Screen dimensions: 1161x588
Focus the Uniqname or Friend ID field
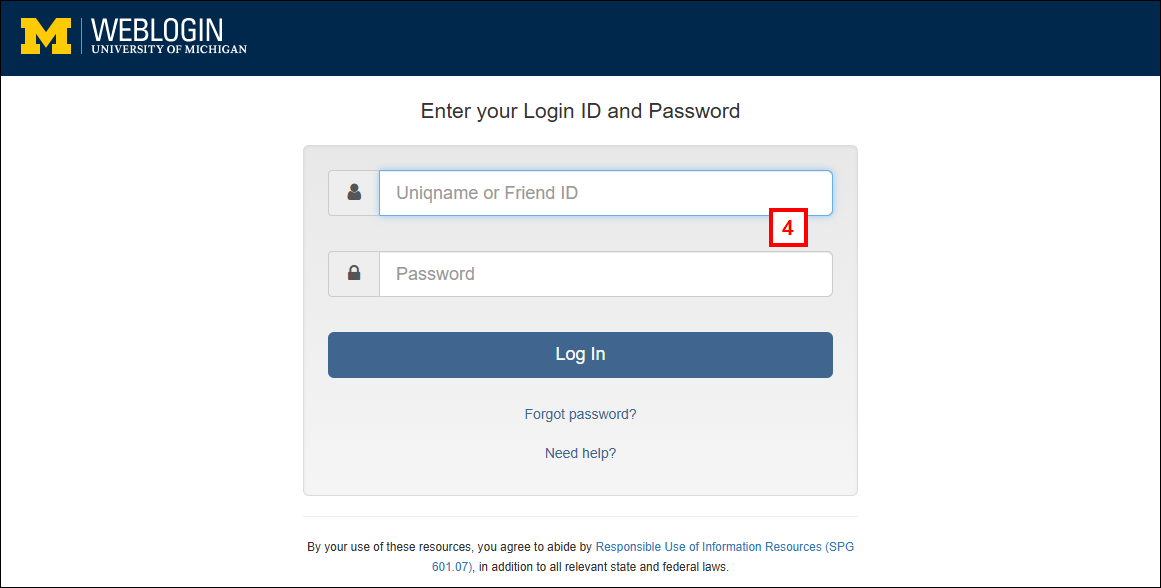[605, 193]
